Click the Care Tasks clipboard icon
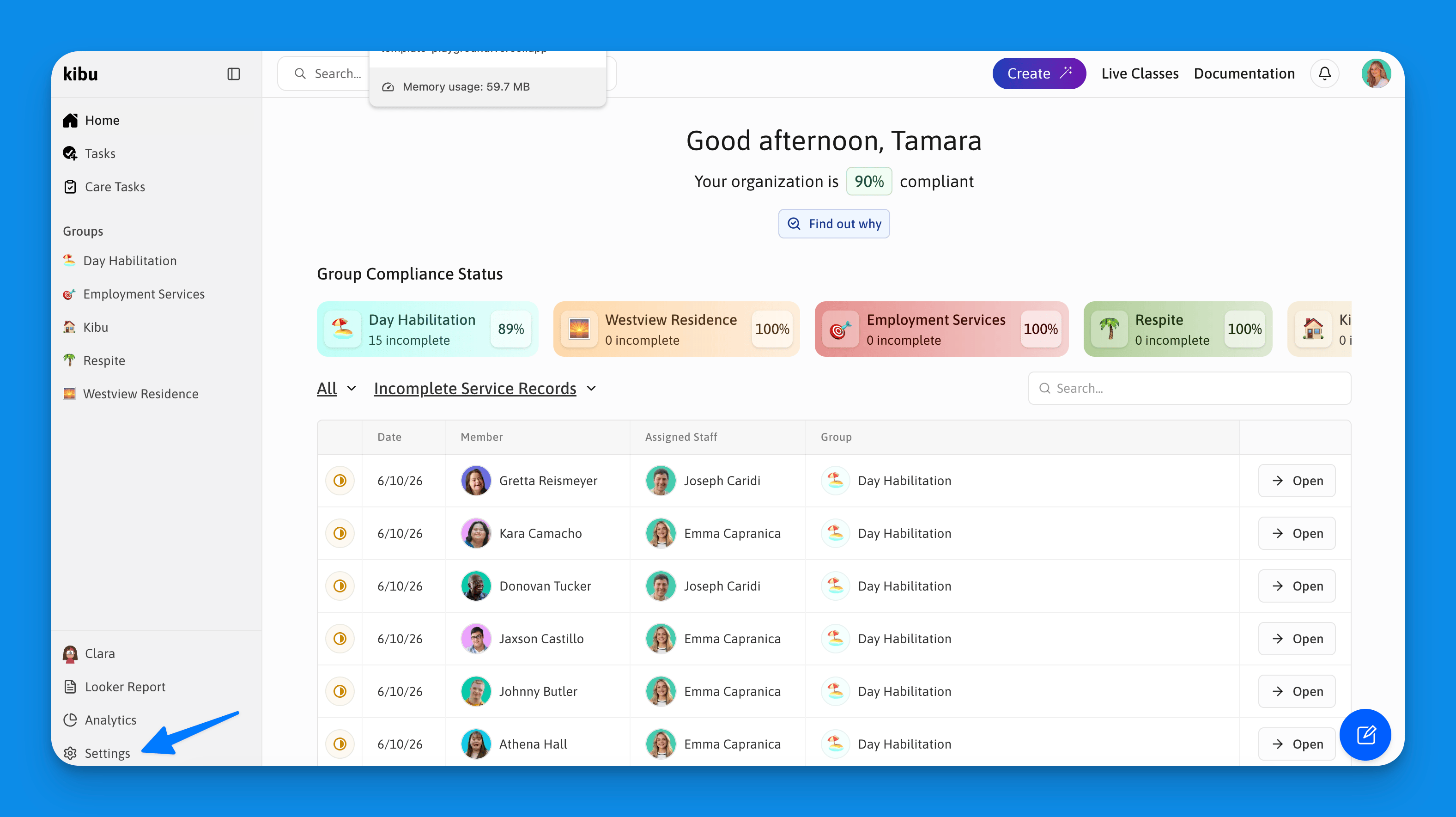The height and width of the screenshot is (817, 1456). point(70,187)
